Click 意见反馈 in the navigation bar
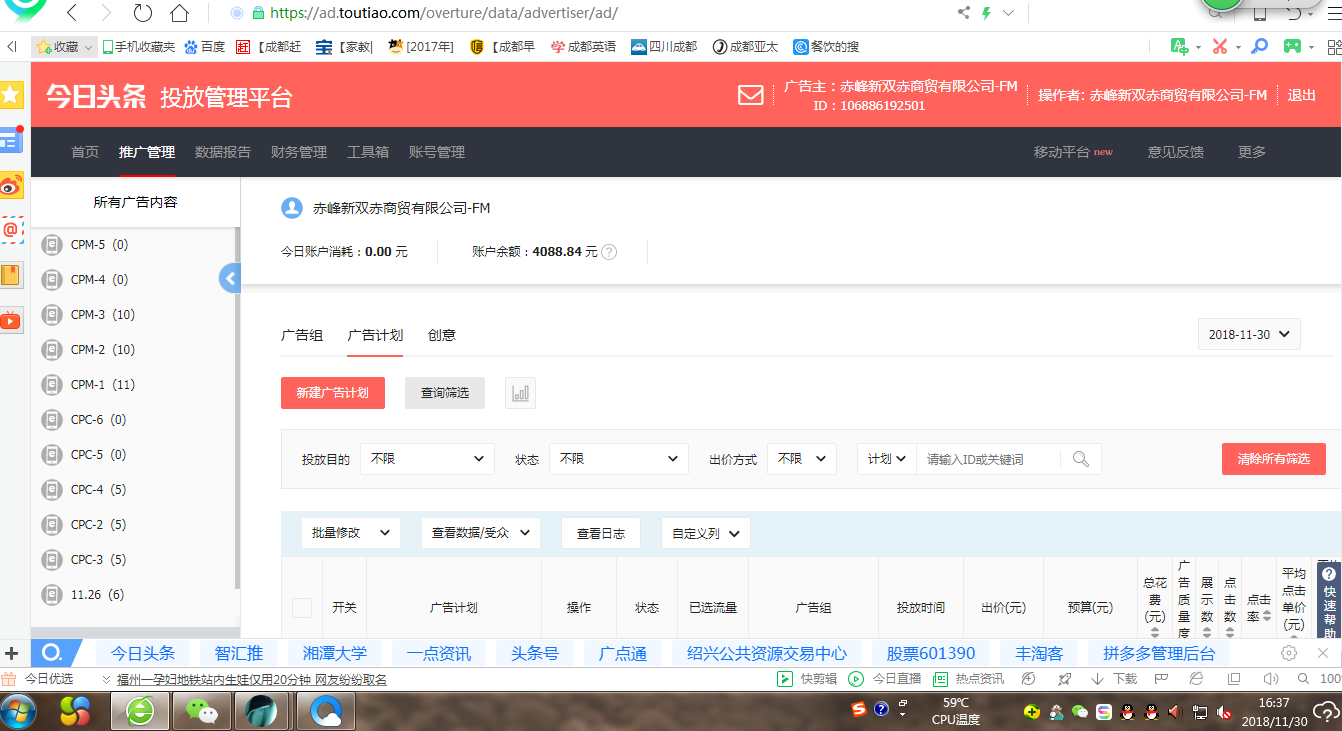 click(x=1176, y=152)
